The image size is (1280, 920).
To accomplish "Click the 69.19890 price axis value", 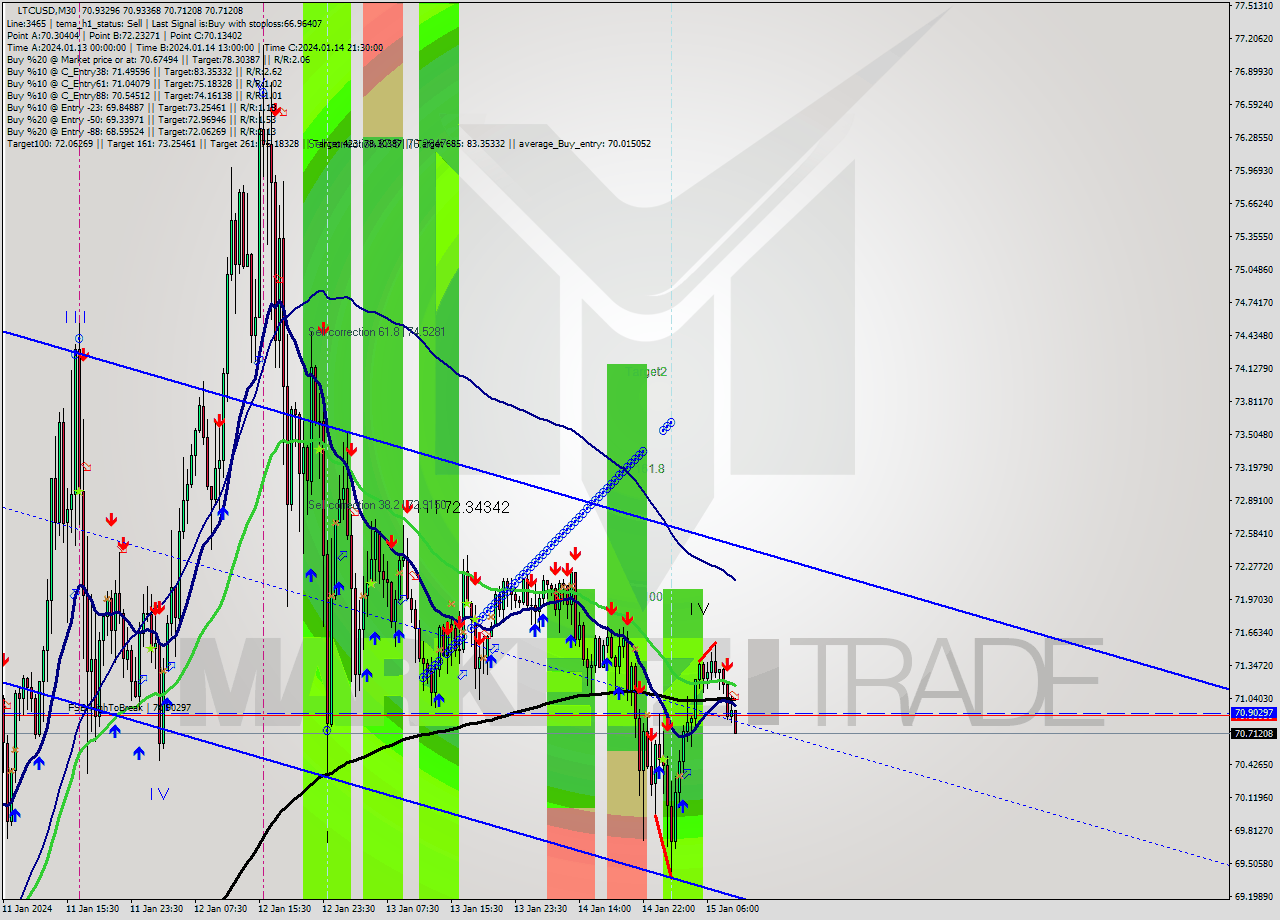I will click(1254, 897).
